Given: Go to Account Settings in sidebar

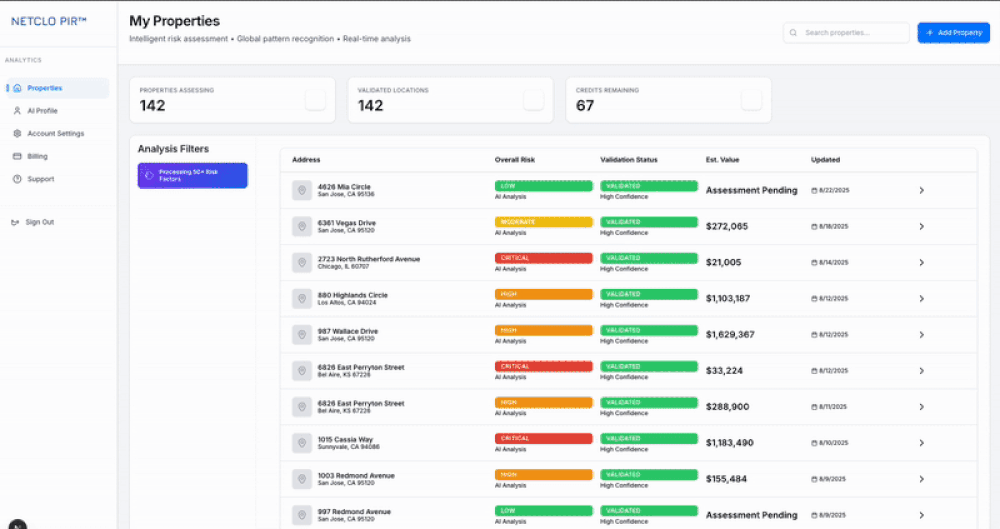Looking at the screenshot, I should (55, 133).
